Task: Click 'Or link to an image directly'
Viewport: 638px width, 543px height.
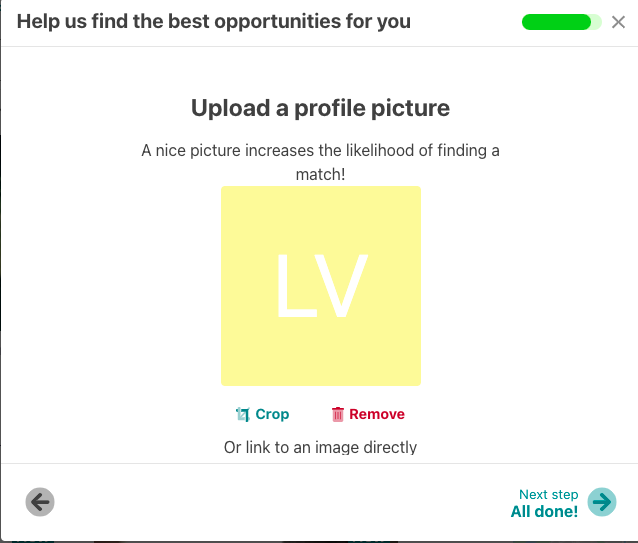Action: [320, 447]
